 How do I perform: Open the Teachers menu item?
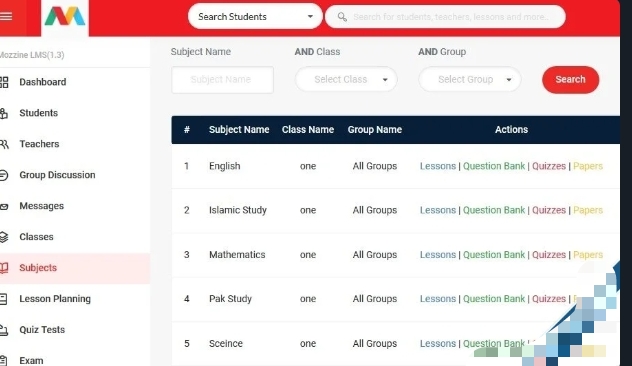[40, 144]
